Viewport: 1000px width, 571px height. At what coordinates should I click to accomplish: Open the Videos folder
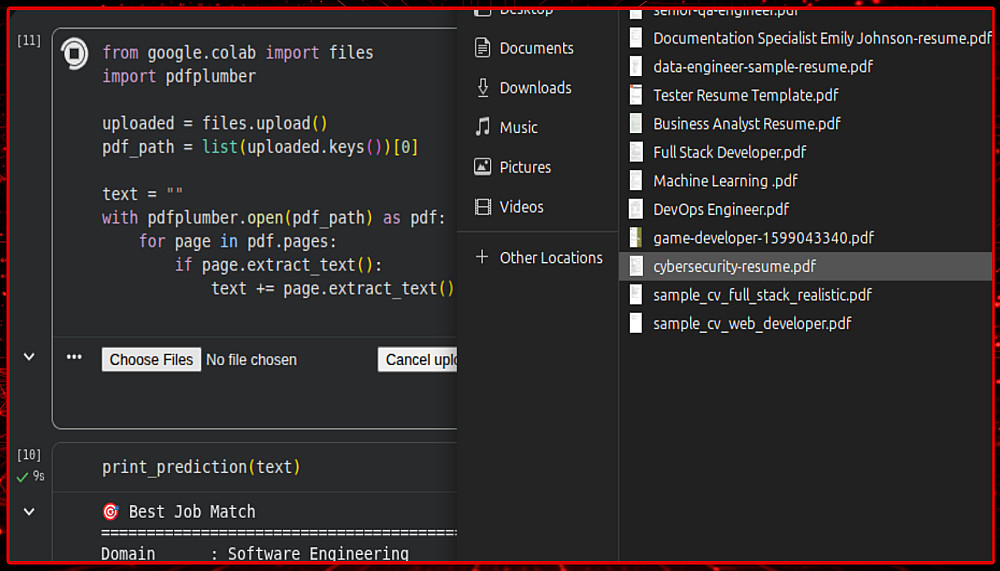(x=521, y=207)
